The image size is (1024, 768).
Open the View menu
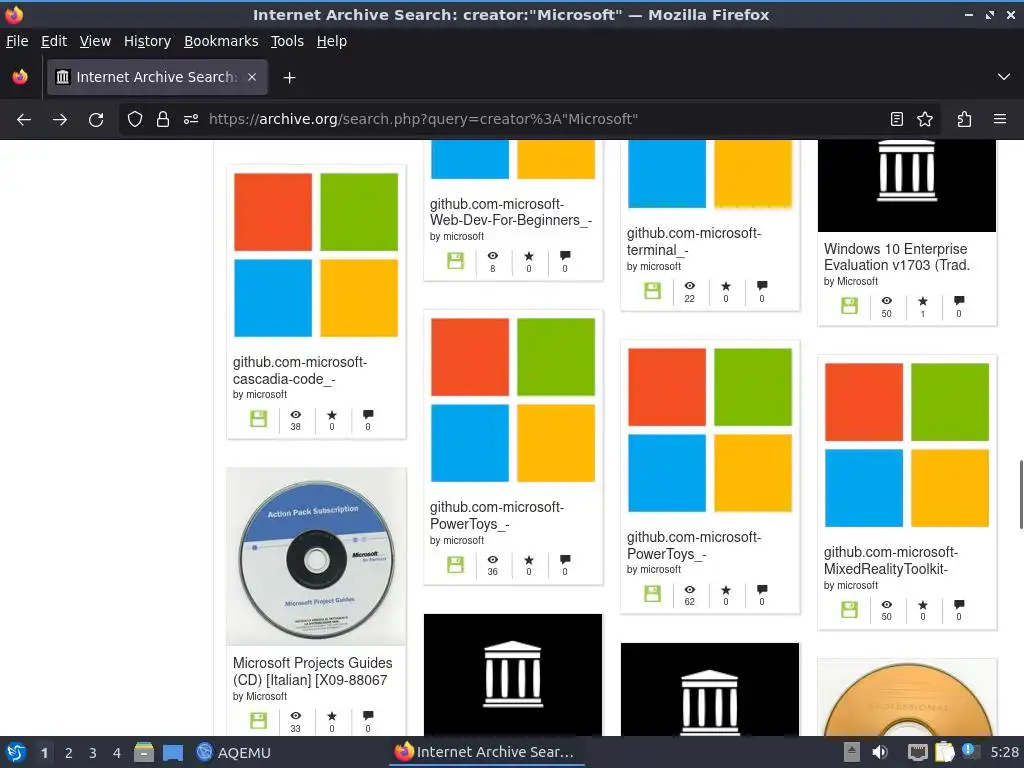point(95,41)
